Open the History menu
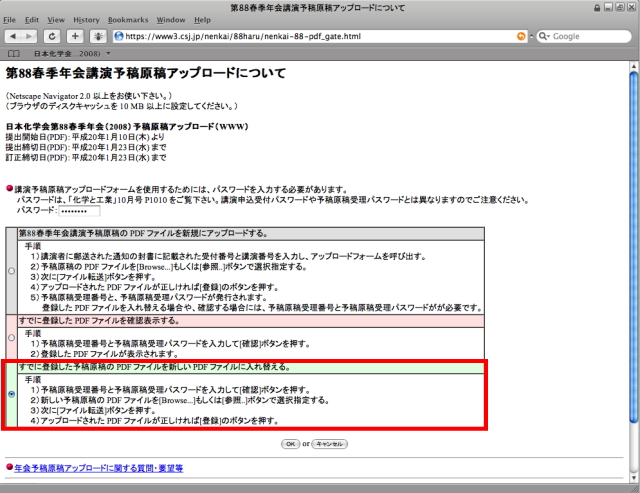Image resolution: width=640 pixels, height=493 pixels. [86, 19]
